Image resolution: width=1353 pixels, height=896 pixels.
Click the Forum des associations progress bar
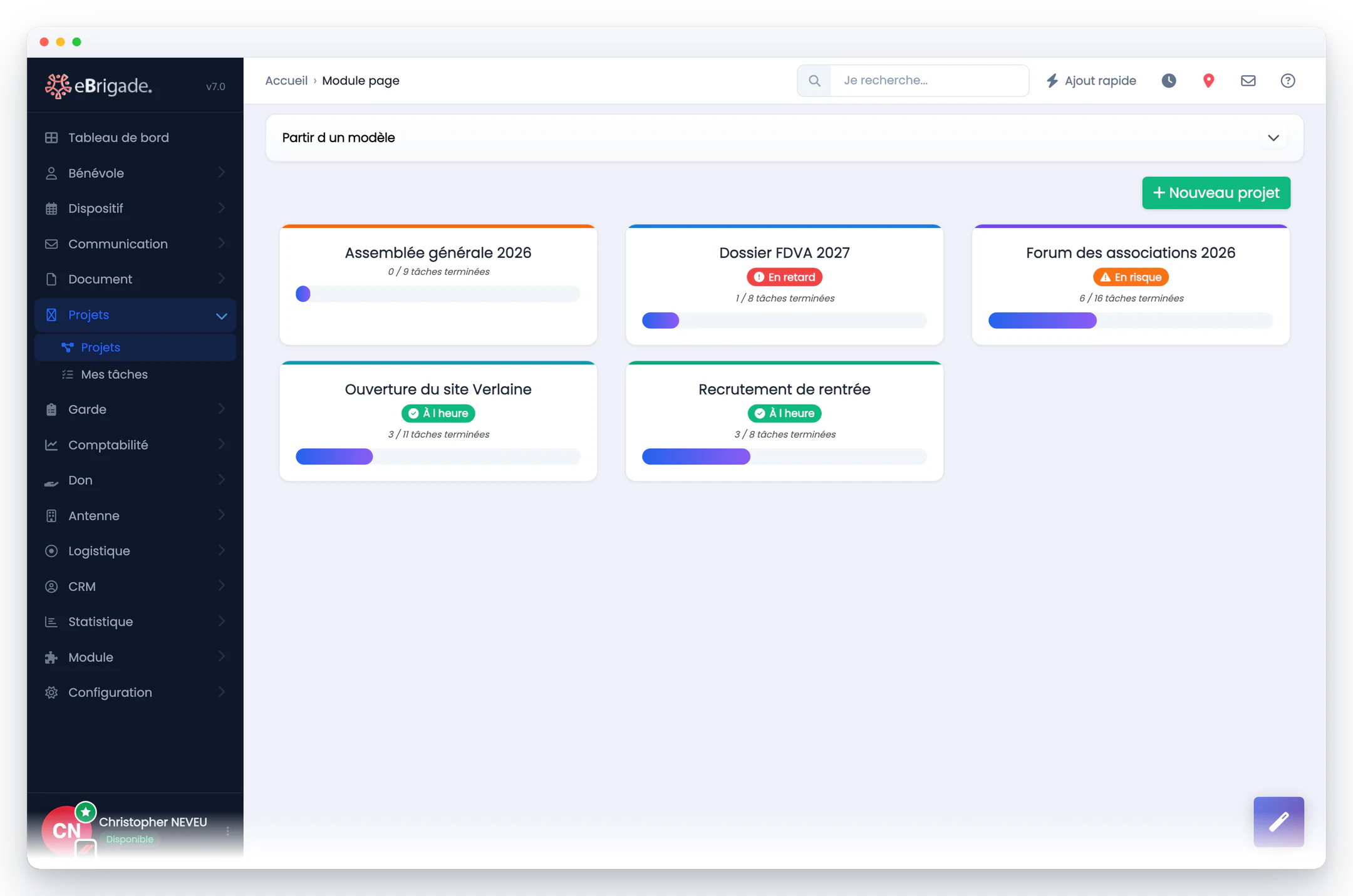(1131, 321)
